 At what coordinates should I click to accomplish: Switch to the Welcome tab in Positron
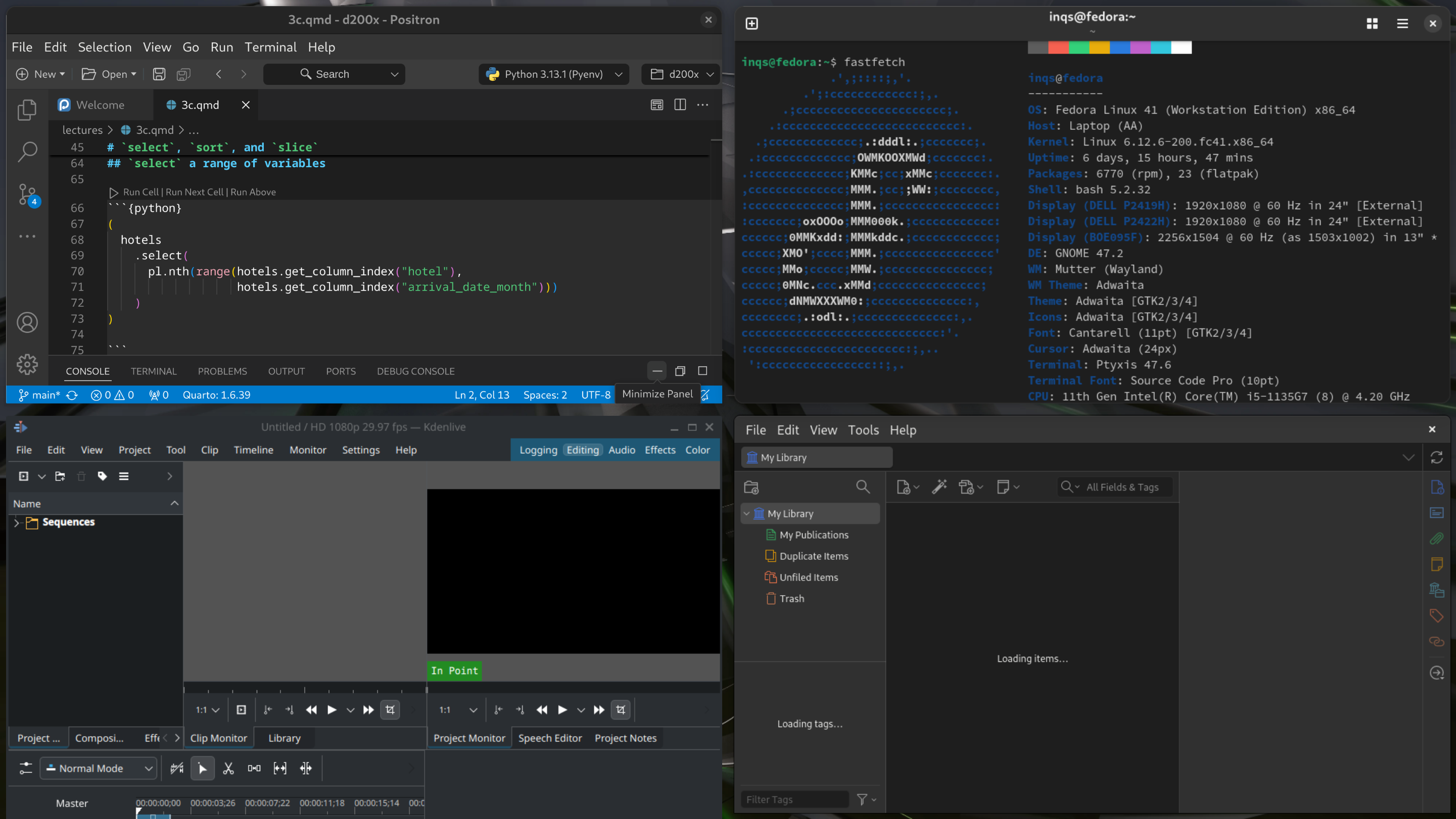click(100, 105)
